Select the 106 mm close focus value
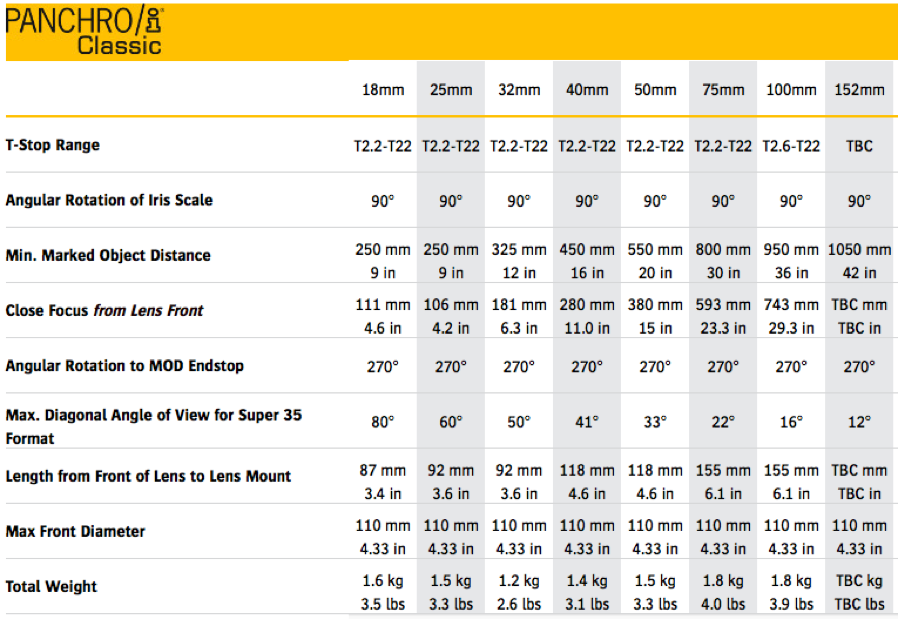This screenshot has width=898, height=619. (x=451, y=305)
